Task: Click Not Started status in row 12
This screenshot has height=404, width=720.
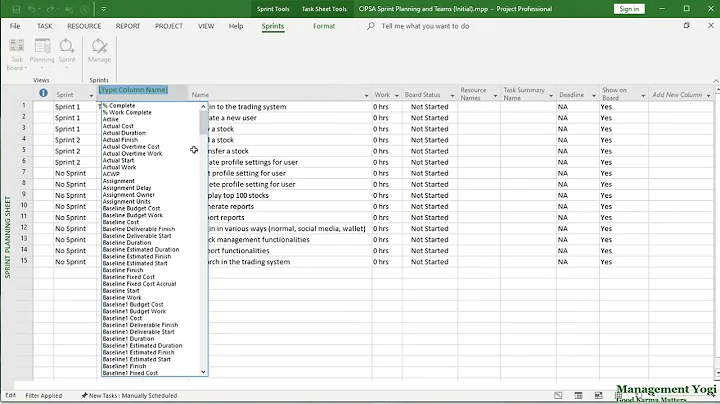Action: 429,229
